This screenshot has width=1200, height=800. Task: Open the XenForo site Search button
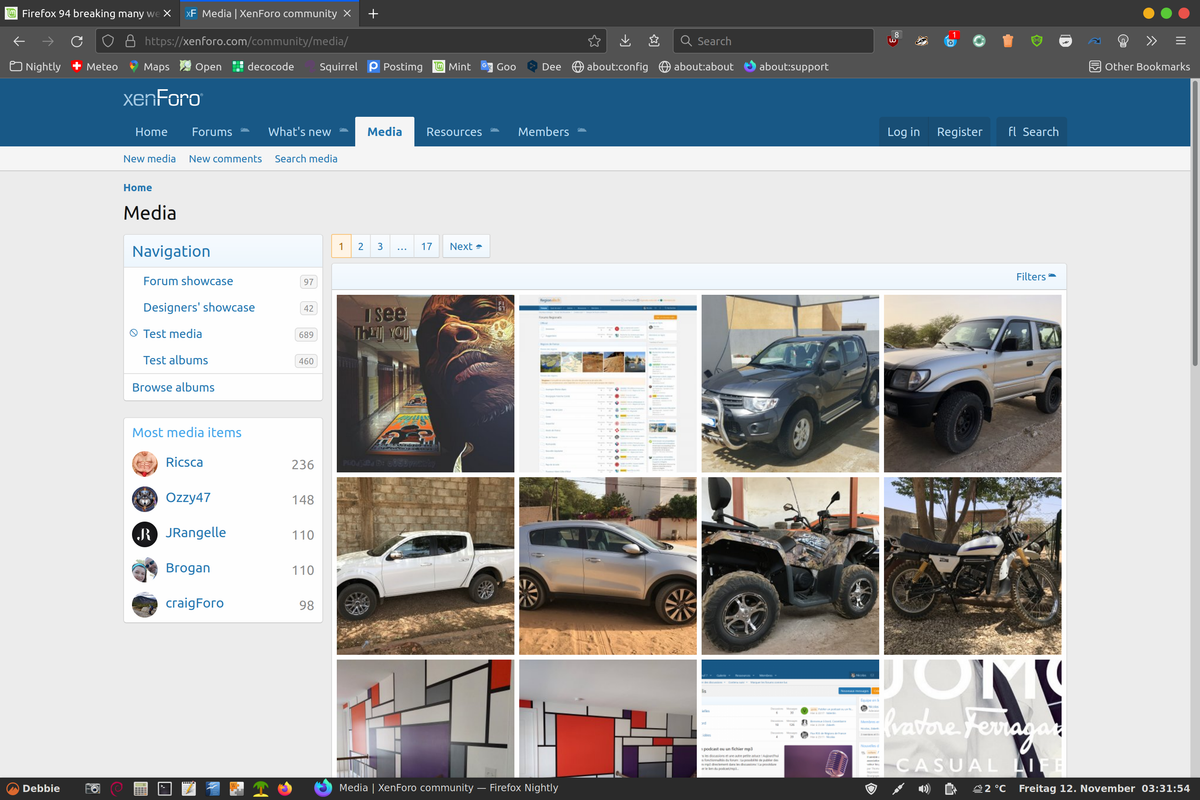tap(1033, 132)
